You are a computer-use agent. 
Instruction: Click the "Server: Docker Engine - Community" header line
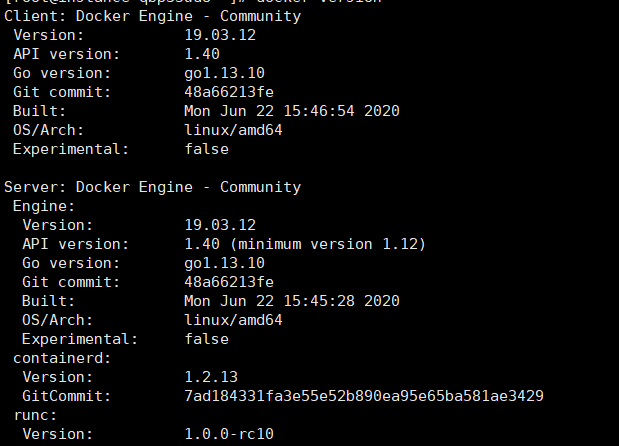coord(152,187)
